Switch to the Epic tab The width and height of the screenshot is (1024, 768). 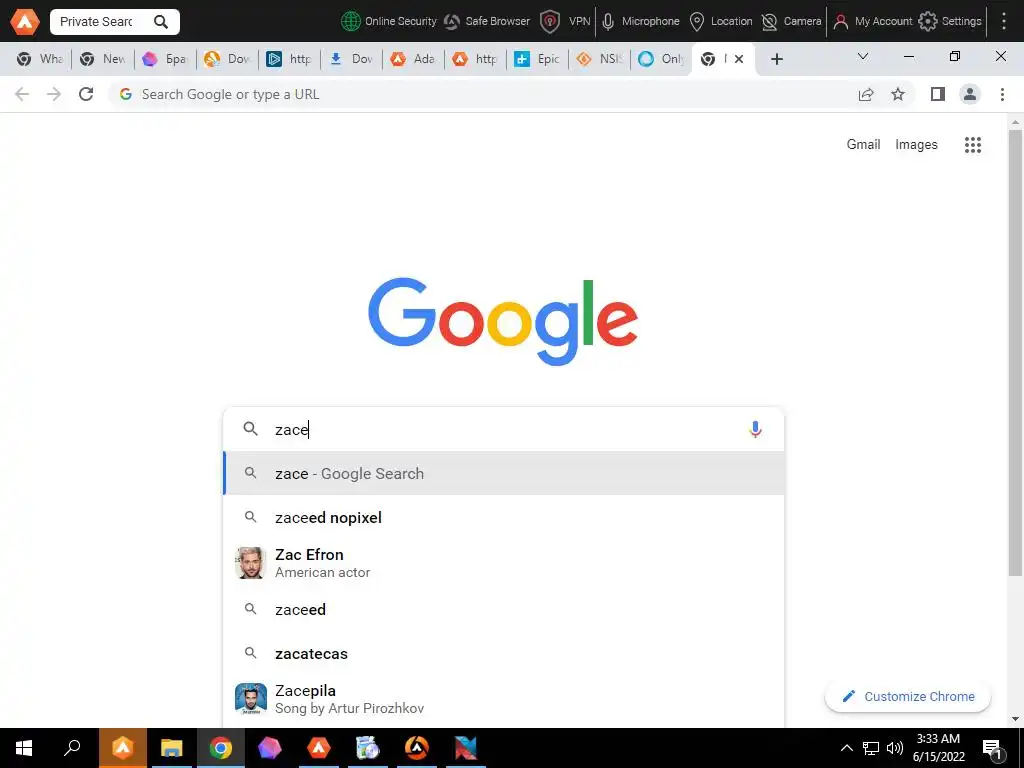tap(537, 59)
